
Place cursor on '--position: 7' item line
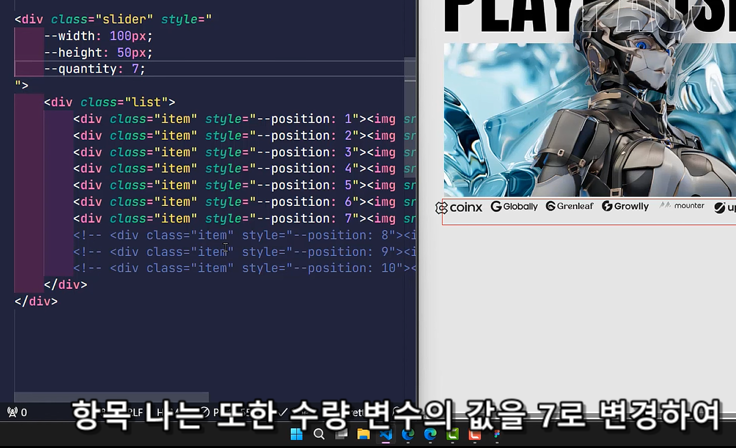[244, 218]
